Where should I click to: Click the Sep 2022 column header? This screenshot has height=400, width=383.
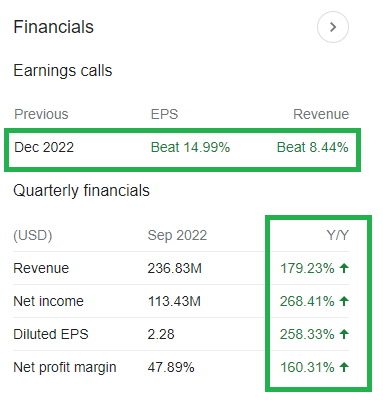177,235
